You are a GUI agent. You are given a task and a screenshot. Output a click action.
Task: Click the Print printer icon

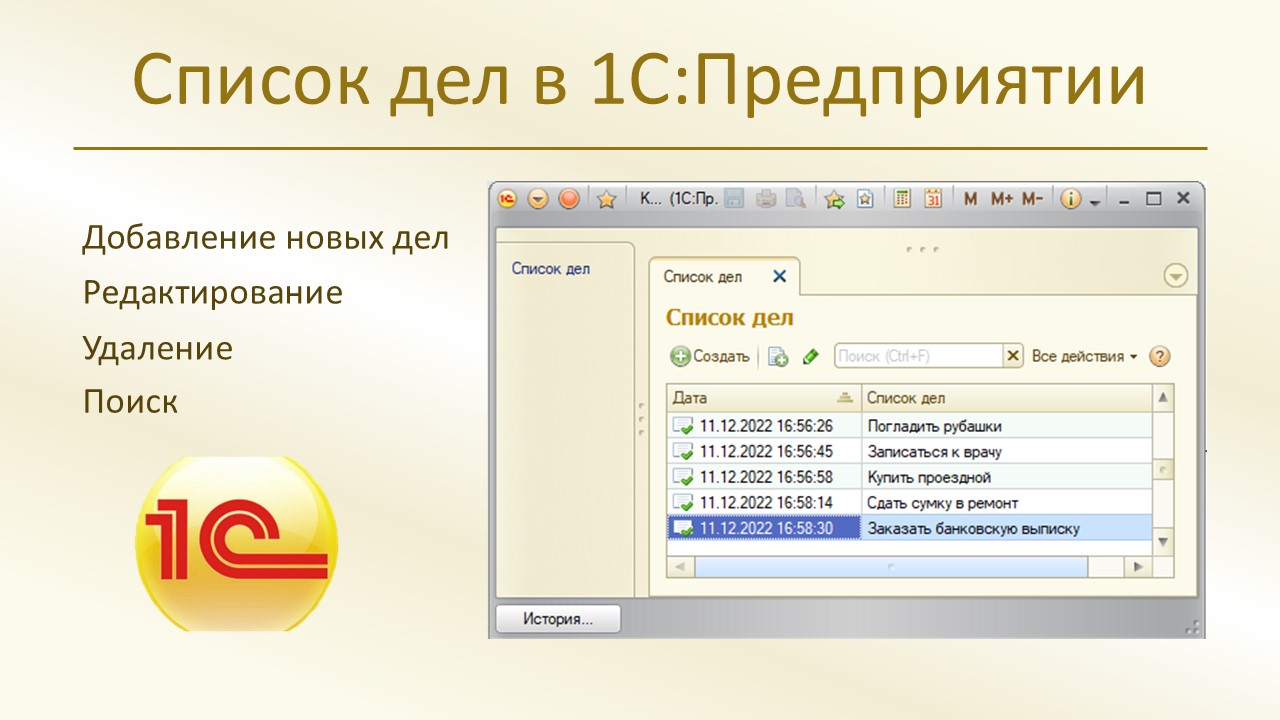coord(766,199)
